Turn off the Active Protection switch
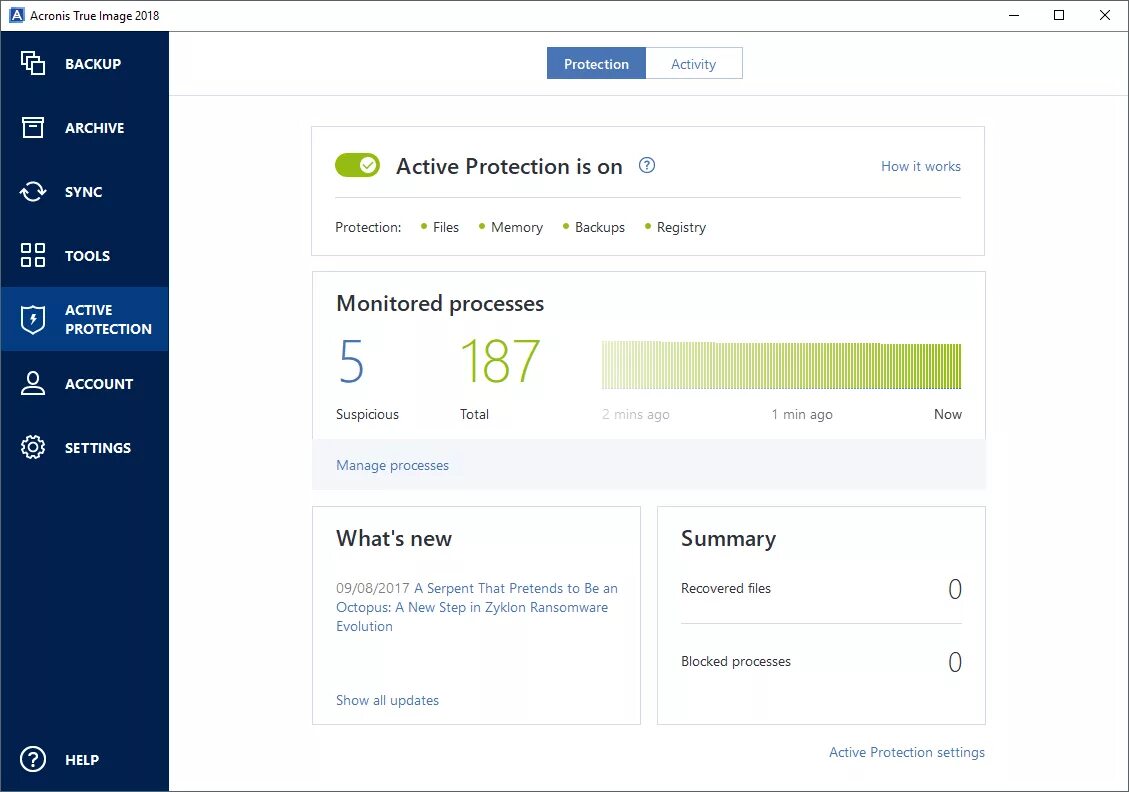The height and width of the screenshot is (792, 1129). 357,165
